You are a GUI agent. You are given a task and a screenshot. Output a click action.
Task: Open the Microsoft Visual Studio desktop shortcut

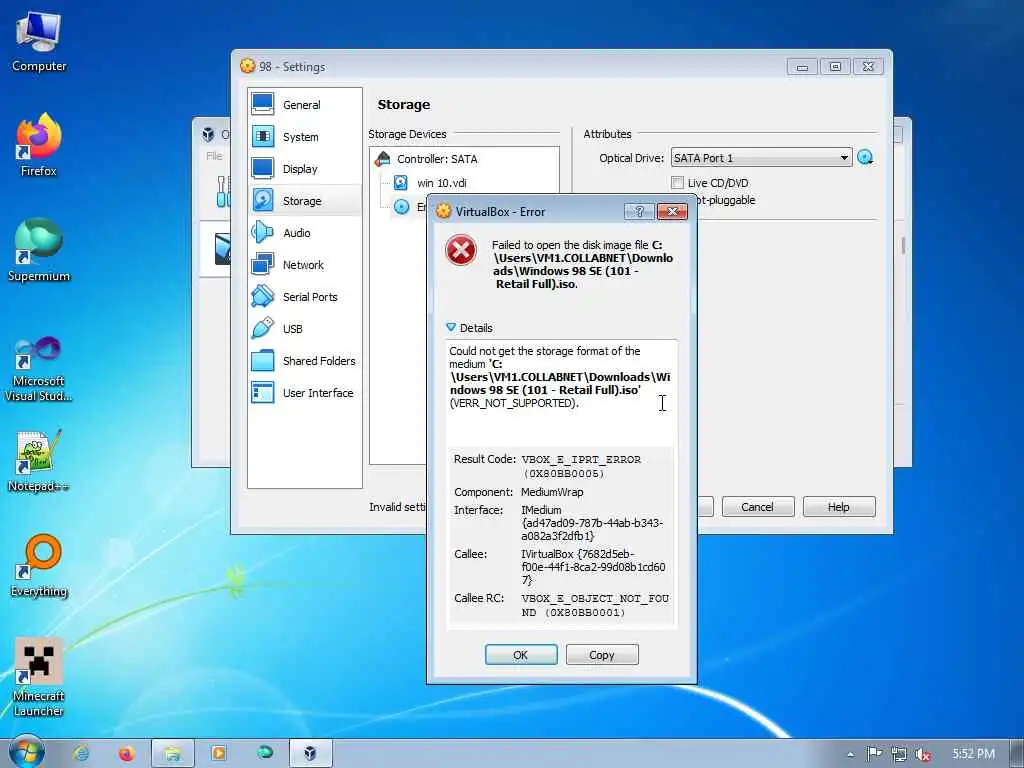pos(39,370)
